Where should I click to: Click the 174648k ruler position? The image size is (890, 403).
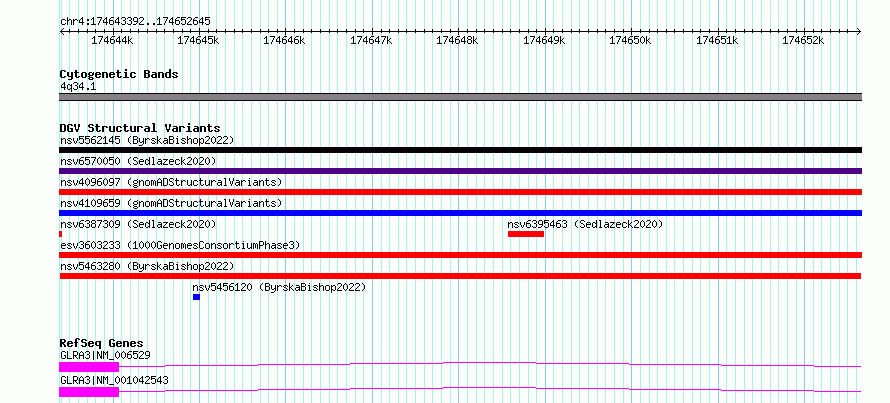click(457, 40)
